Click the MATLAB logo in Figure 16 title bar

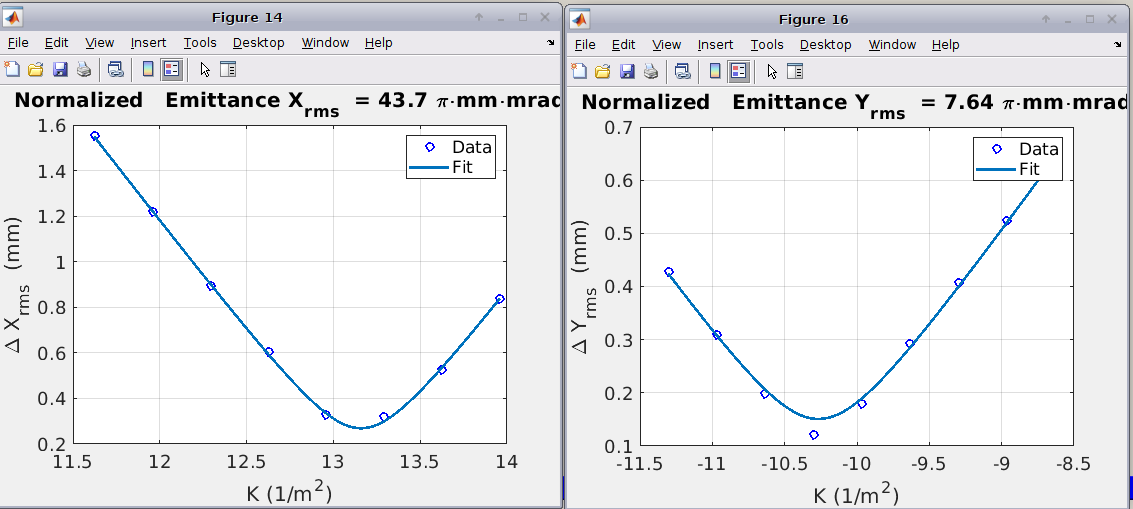click(x=579, y=19)
